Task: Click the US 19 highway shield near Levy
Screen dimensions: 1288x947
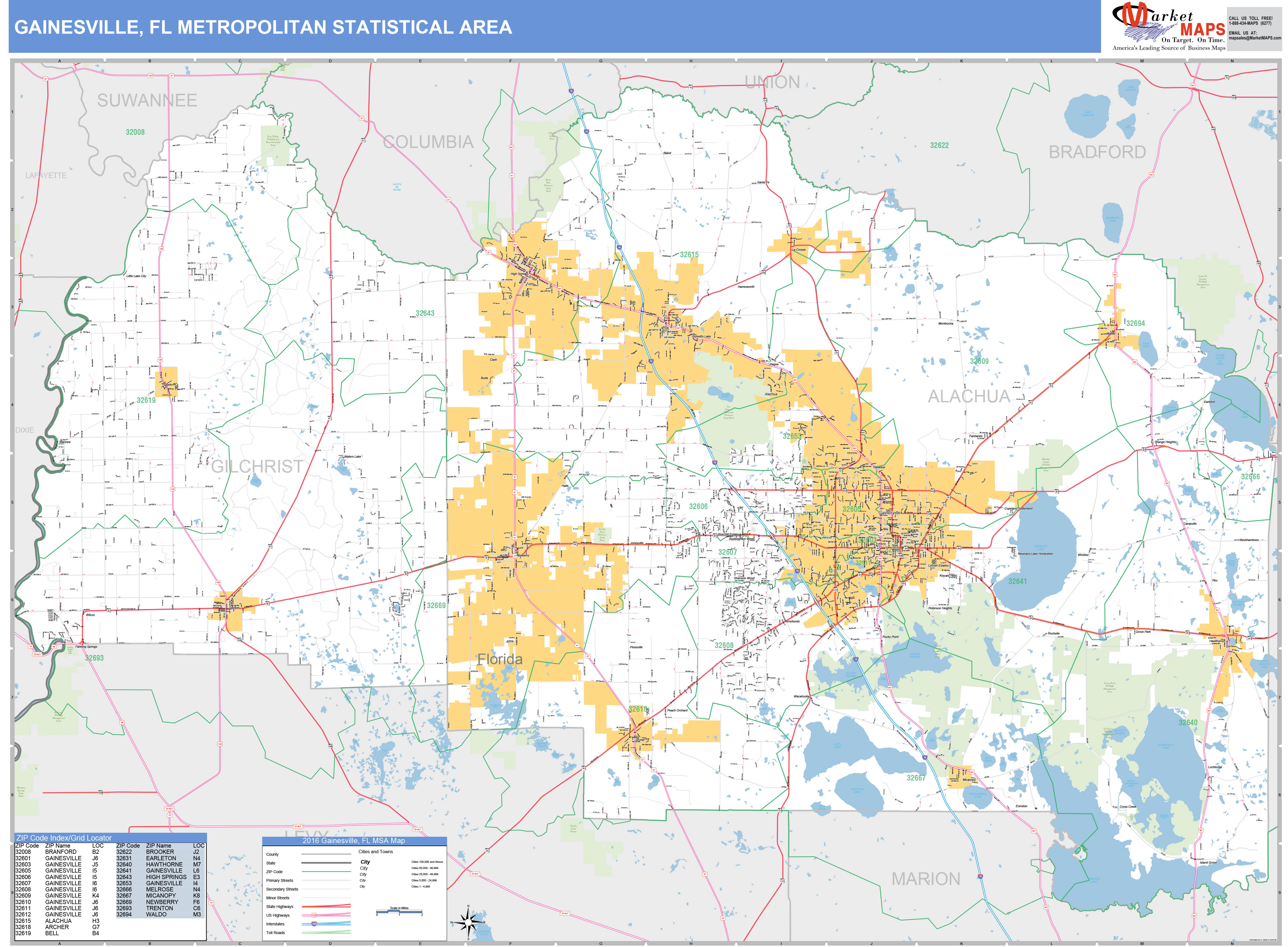Action: coord(169,816)
